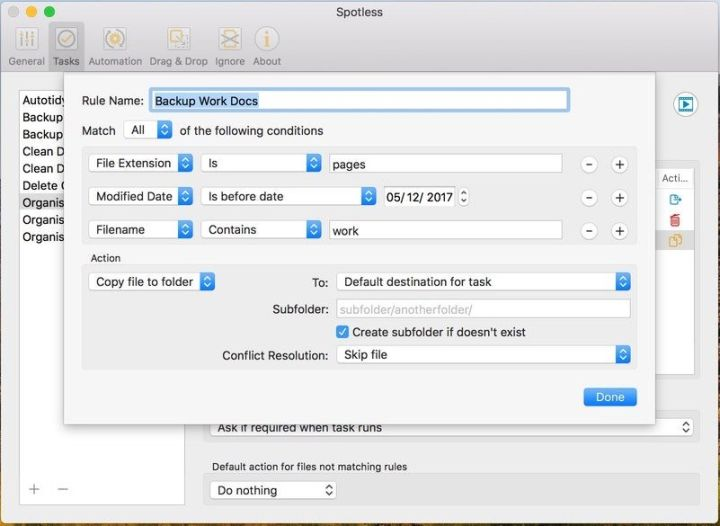Remove selected task with minus button
The width and height of the screenshot is (720, 526).
(x=63, y=489)
